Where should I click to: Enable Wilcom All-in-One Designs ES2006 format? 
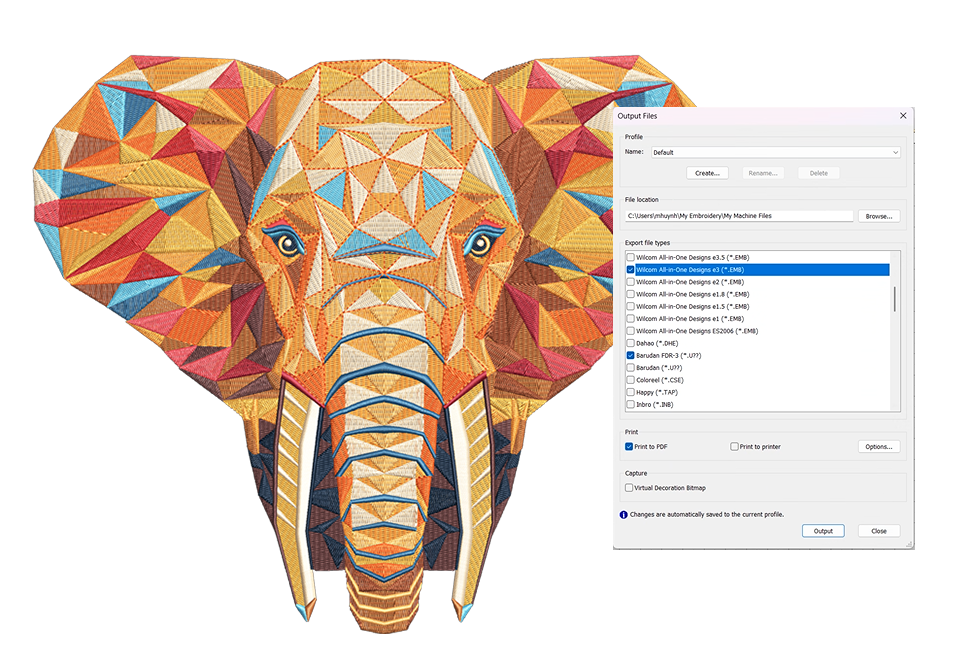630,331
